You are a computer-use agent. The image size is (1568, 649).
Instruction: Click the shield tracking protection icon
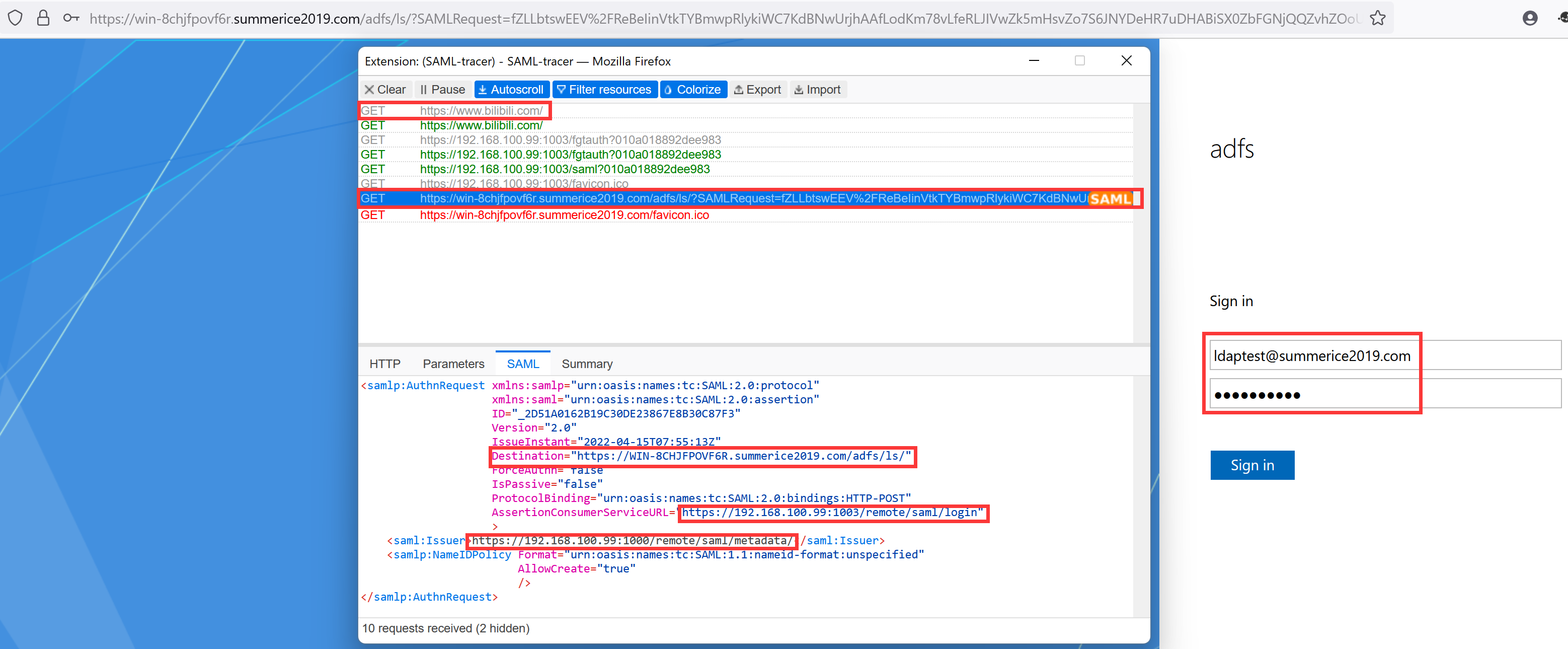click(x=15, y=18)
